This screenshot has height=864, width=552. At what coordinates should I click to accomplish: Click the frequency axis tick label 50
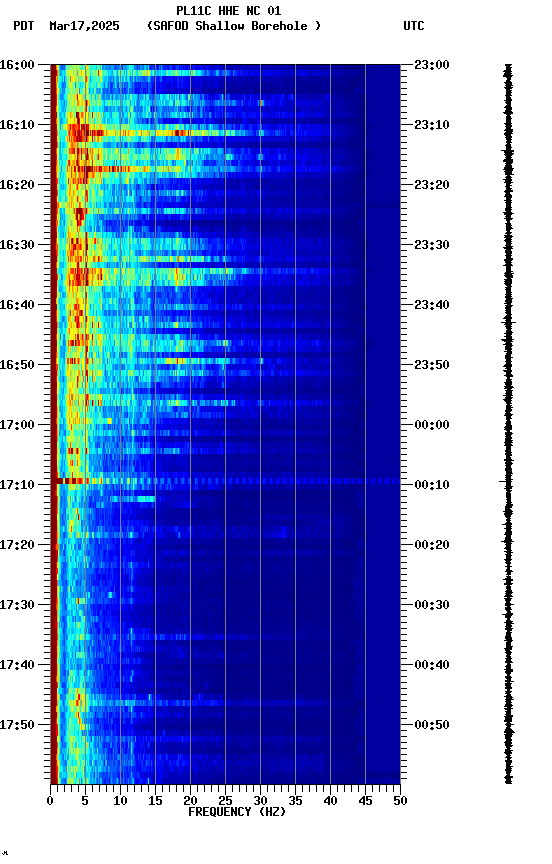pos(401,801)
